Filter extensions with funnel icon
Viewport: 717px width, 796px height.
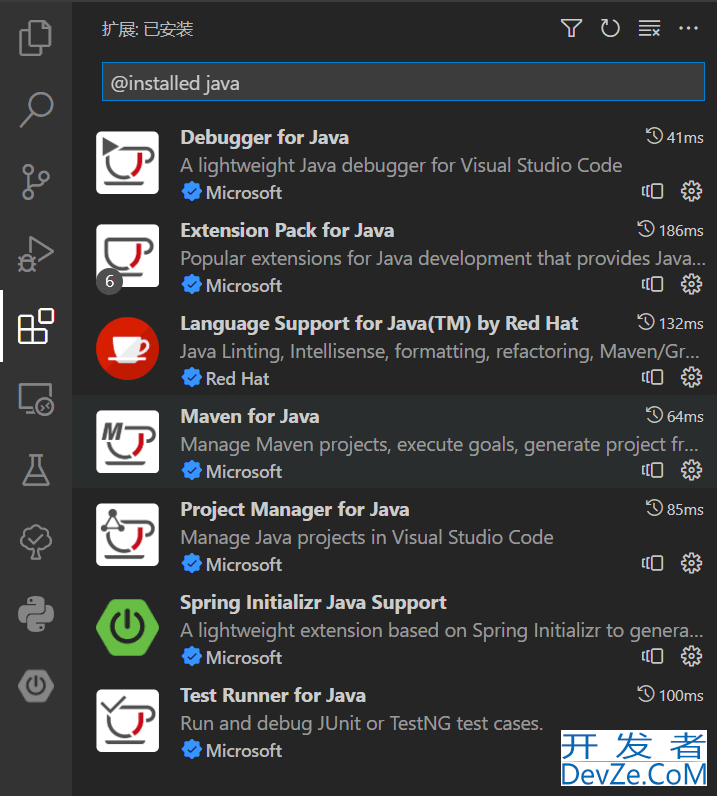(x=571, y=28)
